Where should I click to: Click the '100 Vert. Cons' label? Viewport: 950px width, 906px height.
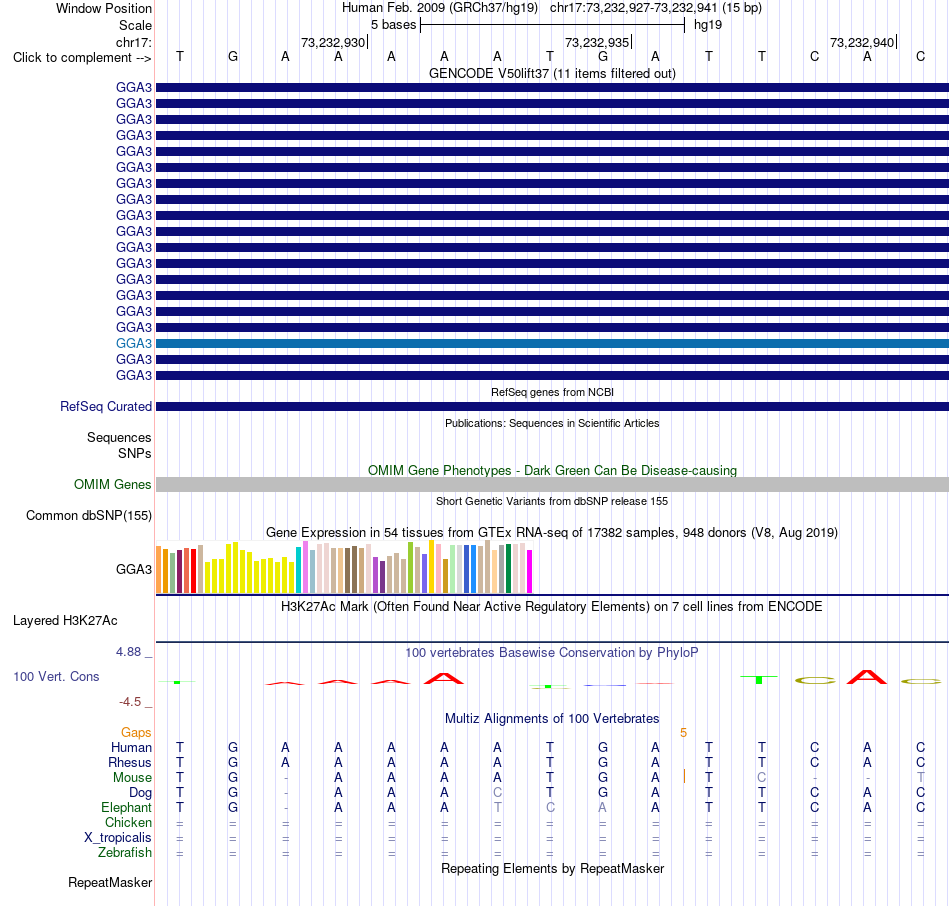click(56, 676)
